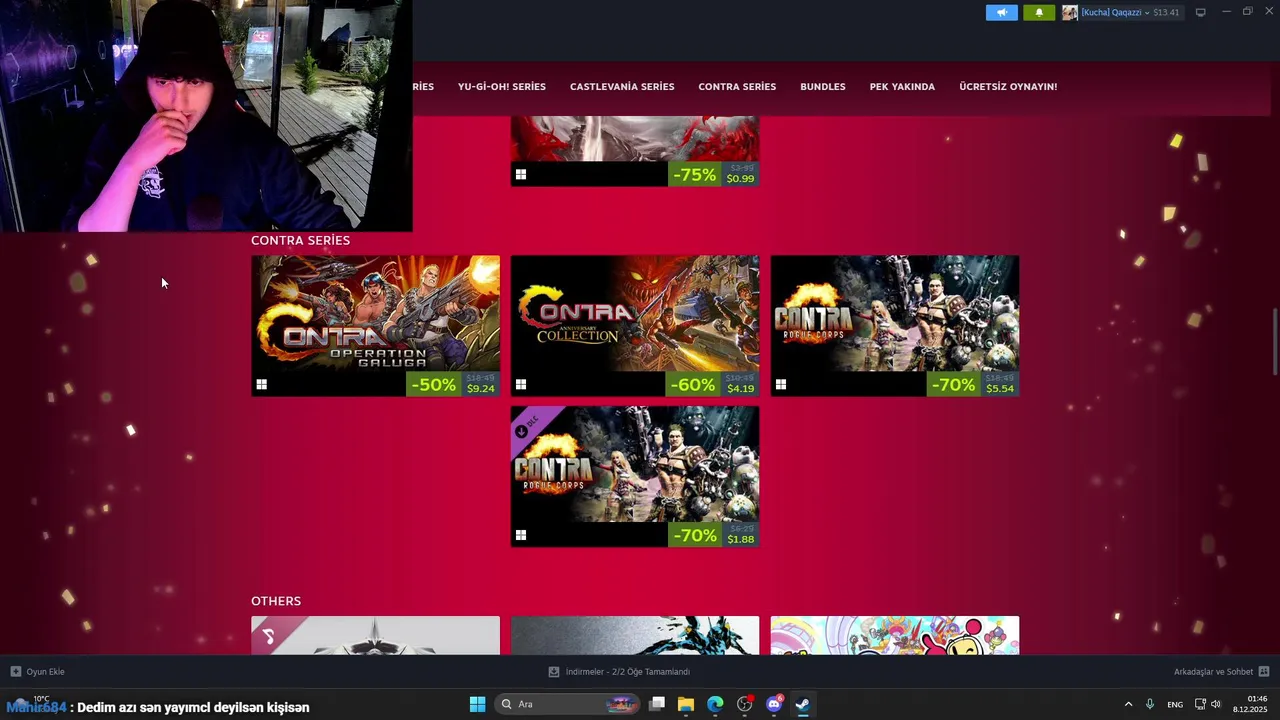This screenshot has height=720, width=1280.
Task: Click the microphone tray icon
Action: pos(1150,704)
